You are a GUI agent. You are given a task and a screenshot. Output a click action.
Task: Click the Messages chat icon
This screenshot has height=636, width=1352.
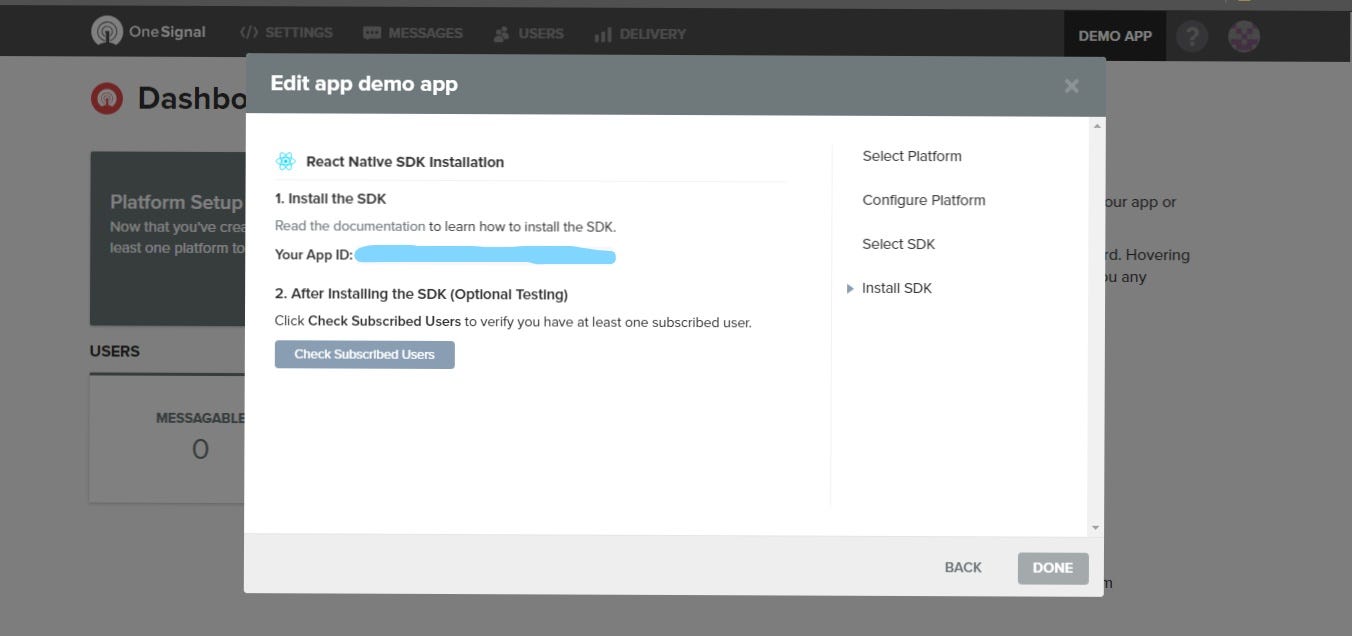372,34
